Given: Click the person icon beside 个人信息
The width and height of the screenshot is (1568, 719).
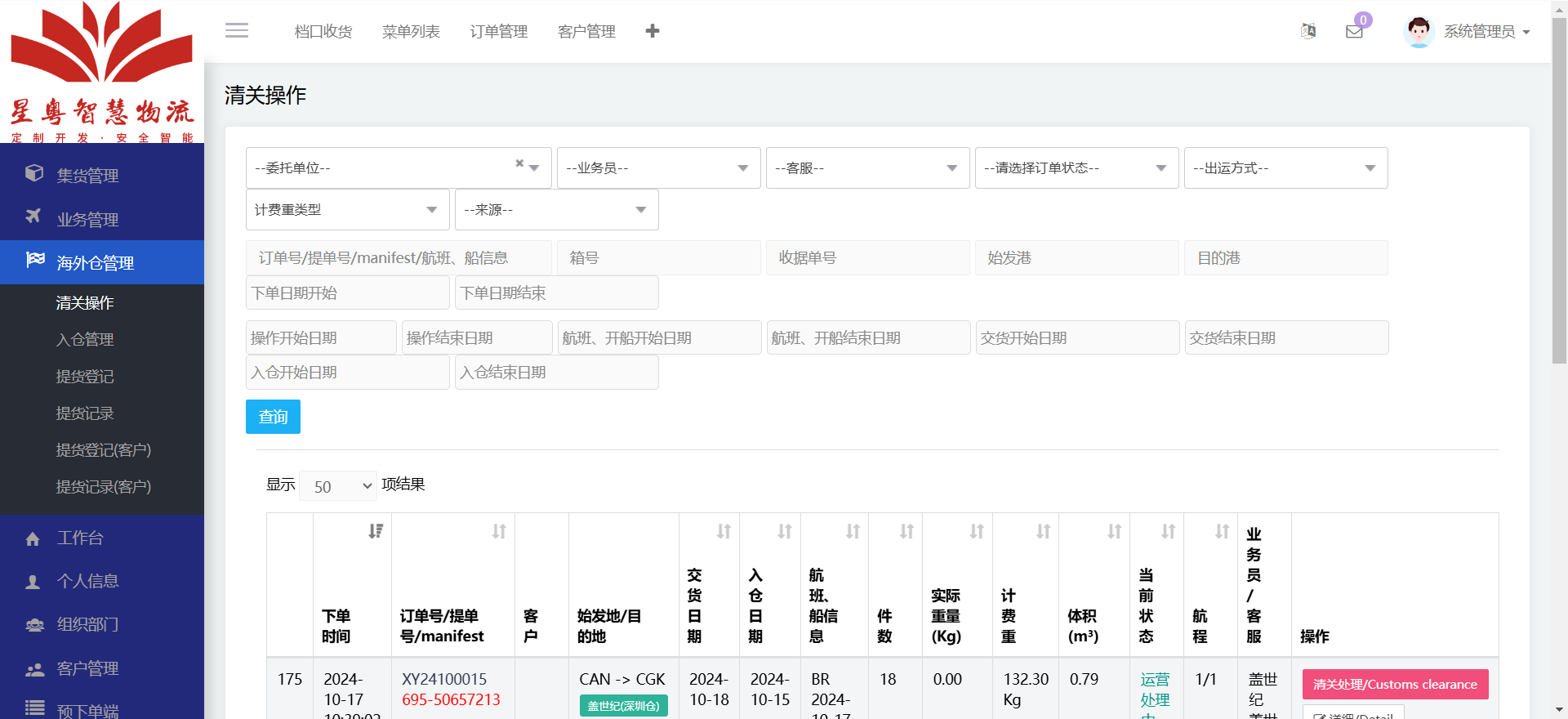Looking at the screenshot, I should click(x=33, y=582).
